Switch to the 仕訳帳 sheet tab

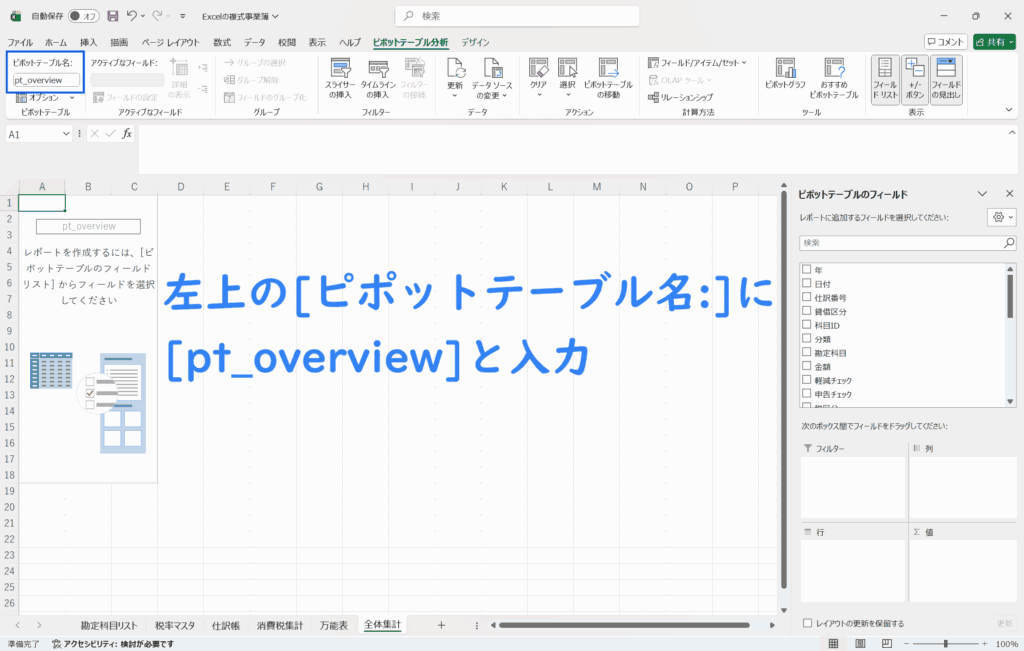tap(224, 625)
